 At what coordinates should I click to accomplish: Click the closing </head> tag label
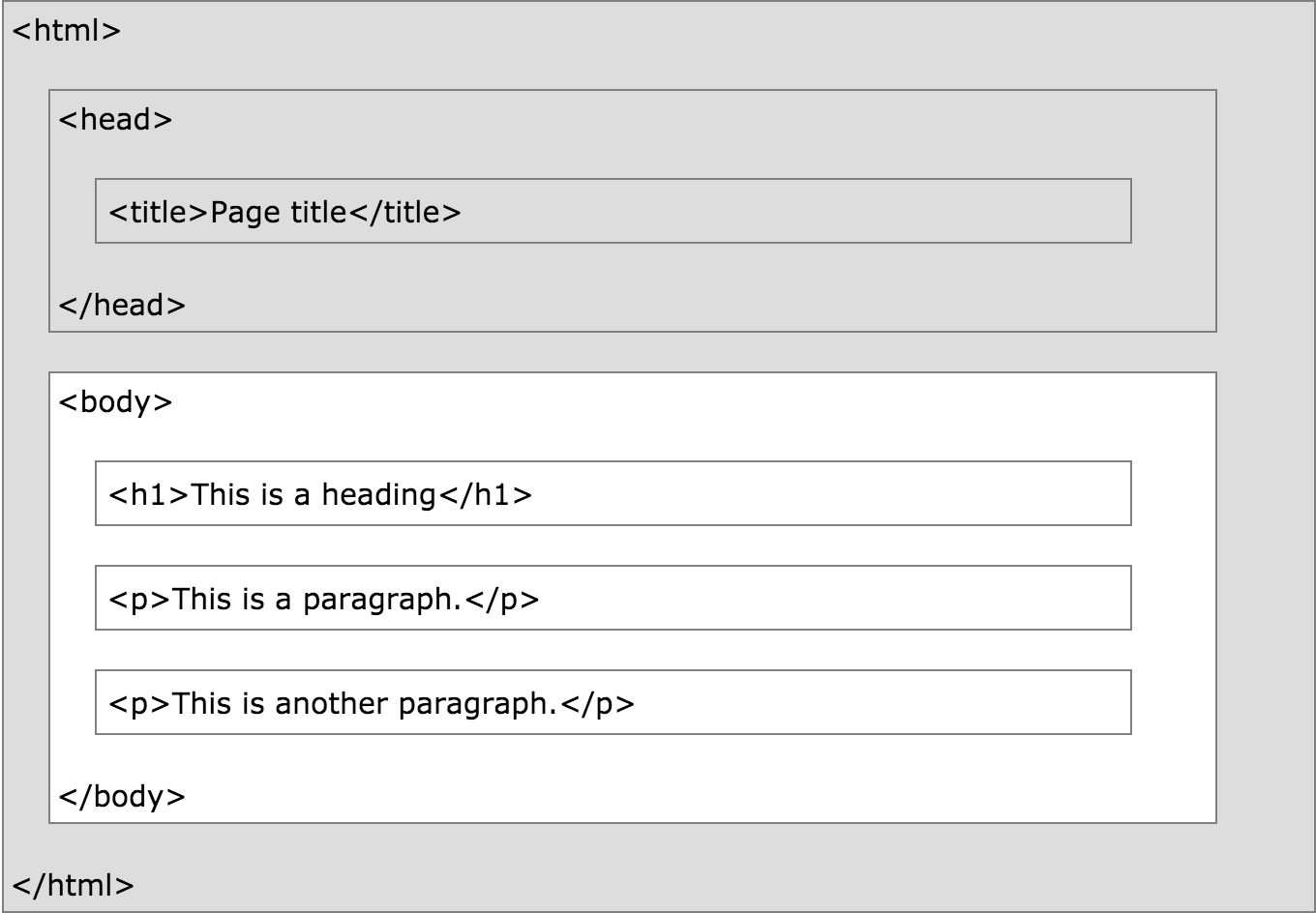(121, 306)
